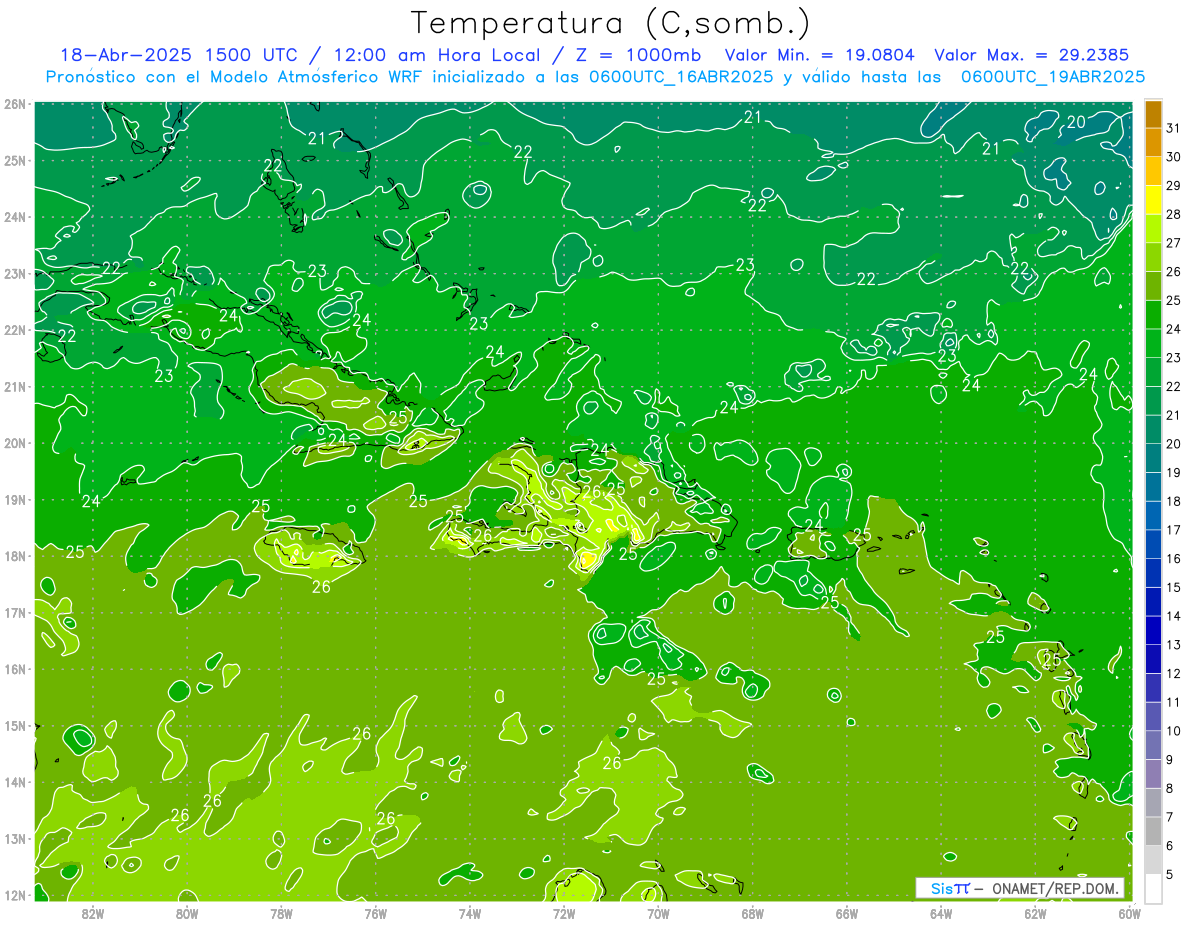Click the latitude label 15N
This screenshot has width=1200, height=927.
pyautogui.click(x=15, y=725)
